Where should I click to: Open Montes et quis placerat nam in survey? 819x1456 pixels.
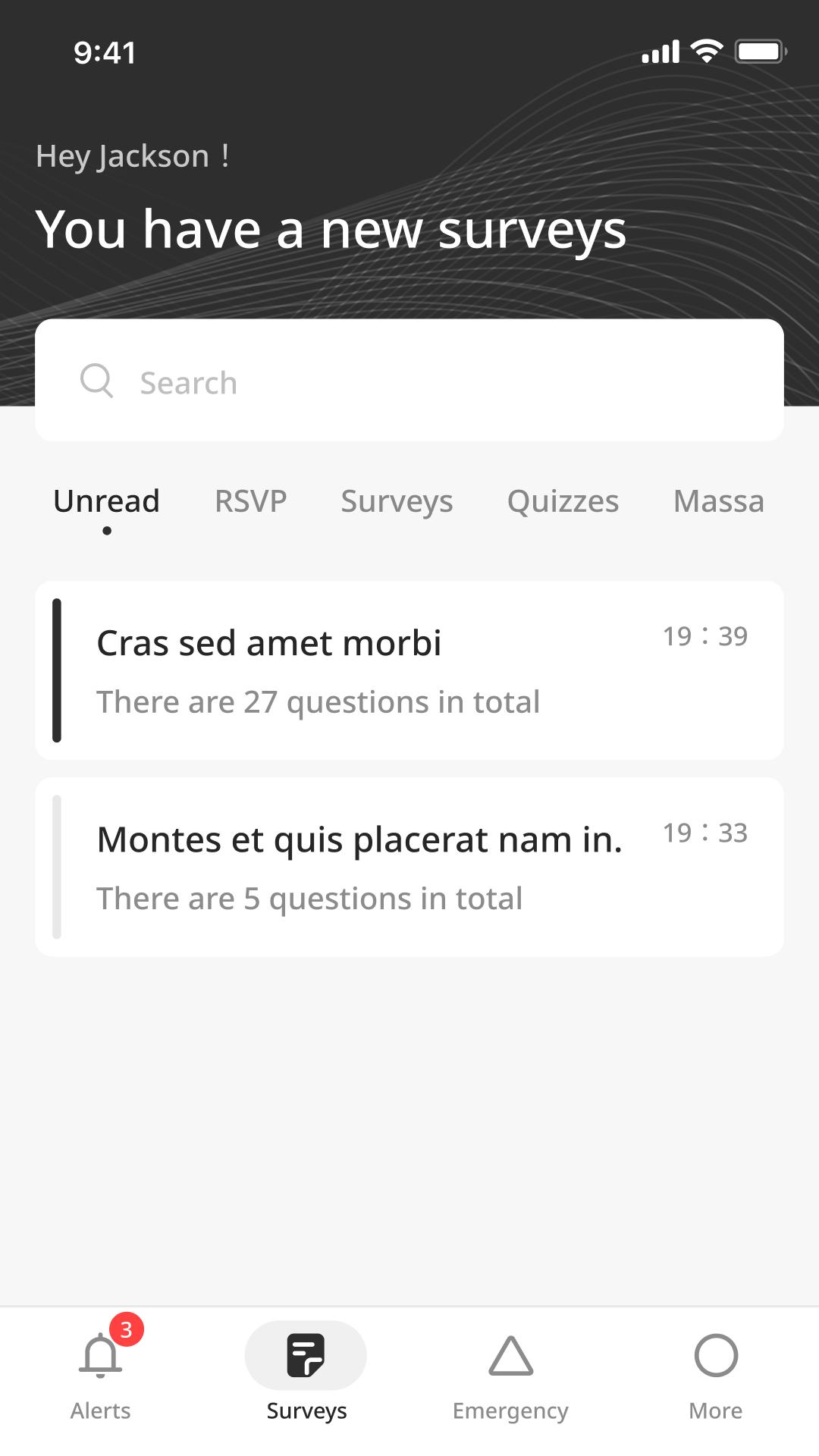409,867
